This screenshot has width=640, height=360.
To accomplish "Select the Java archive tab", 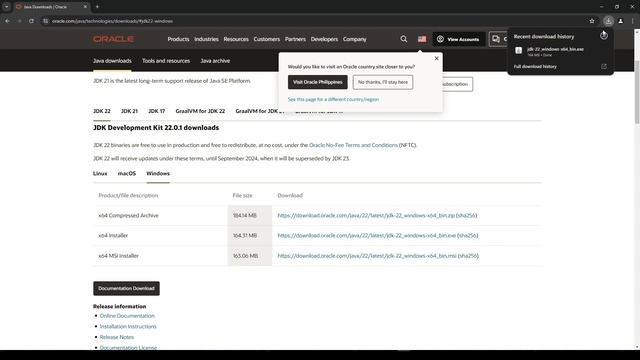I will click(x=215, y=61).
